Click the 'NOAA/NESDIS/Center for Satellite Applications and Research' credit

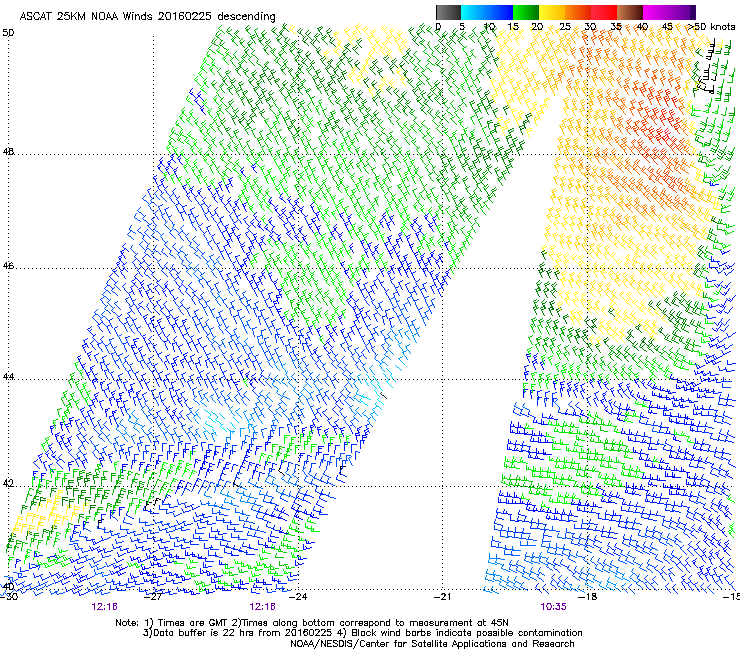point(432,644)
